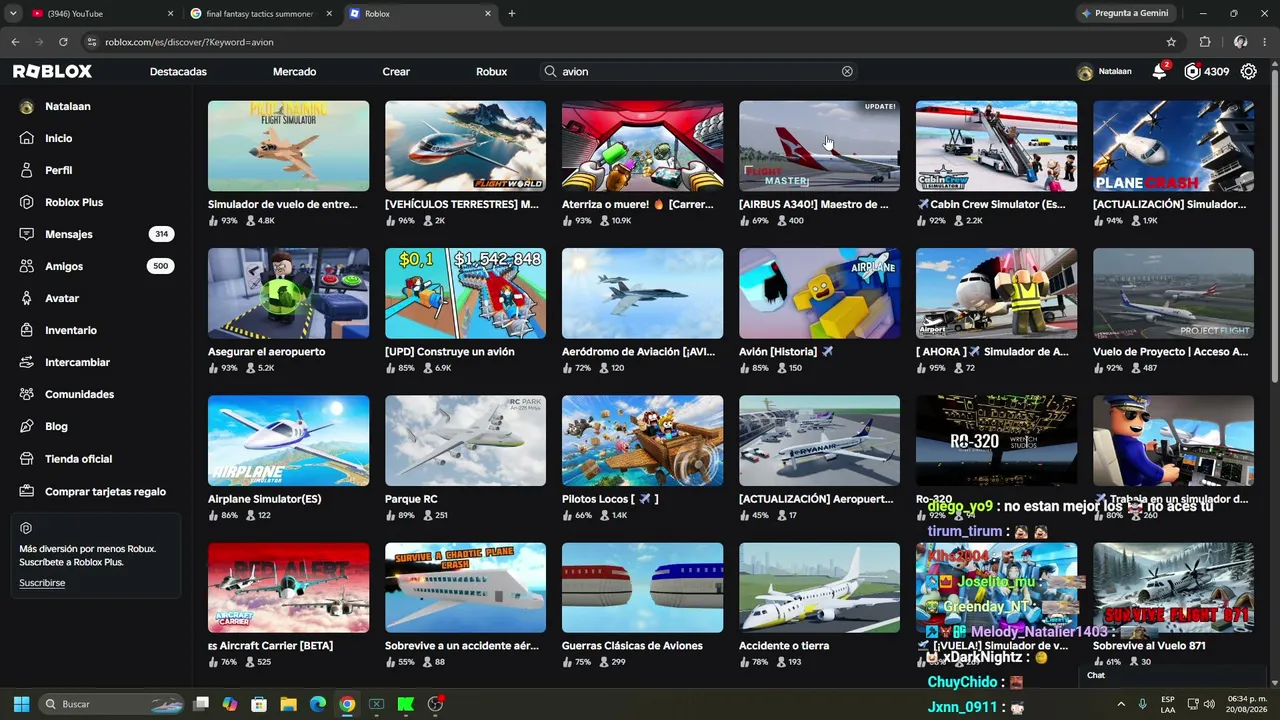Open the Natalaan profile in header
The image size is (1280, 720).
1104,72
